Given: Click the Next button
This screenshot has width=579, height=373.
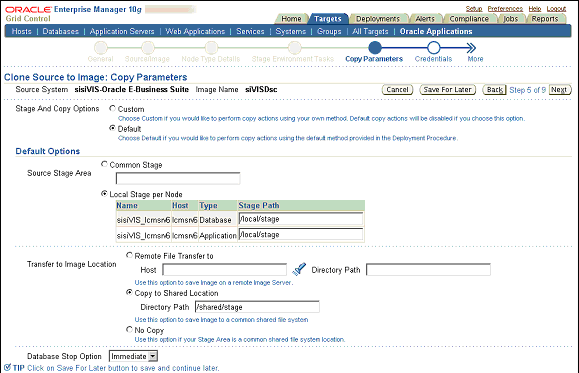Looking at the screenshot, I should (x=560, y=90).
